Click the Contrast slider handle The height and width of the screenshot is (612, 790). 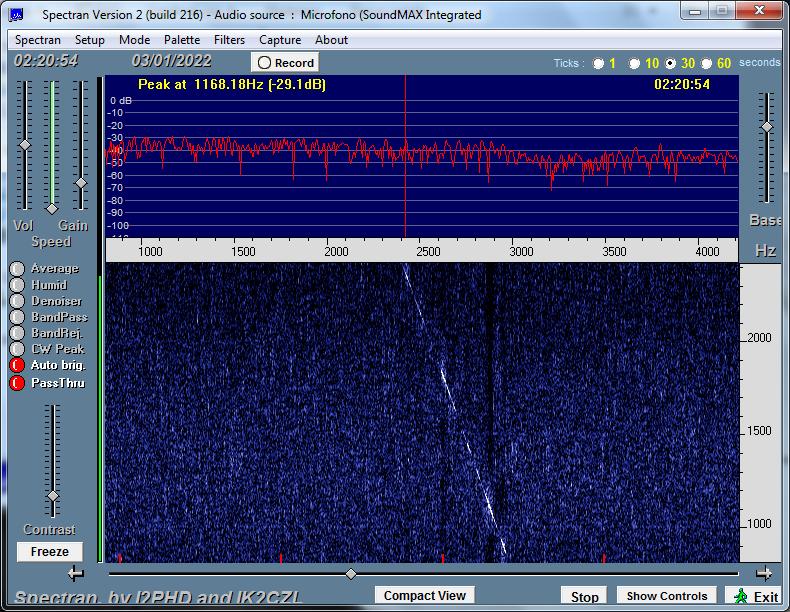[x=52, y=496]
